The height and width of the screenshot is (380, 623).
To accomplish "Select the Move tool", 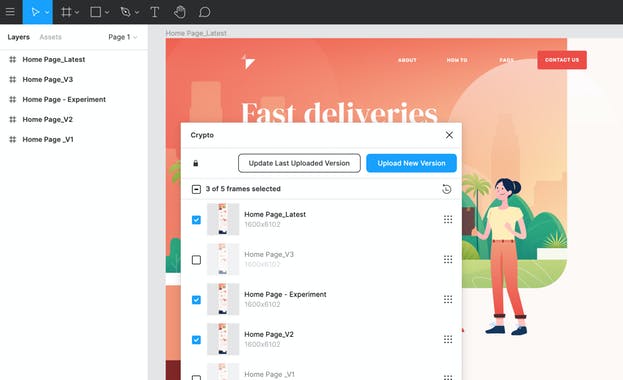I will (35, 12).
